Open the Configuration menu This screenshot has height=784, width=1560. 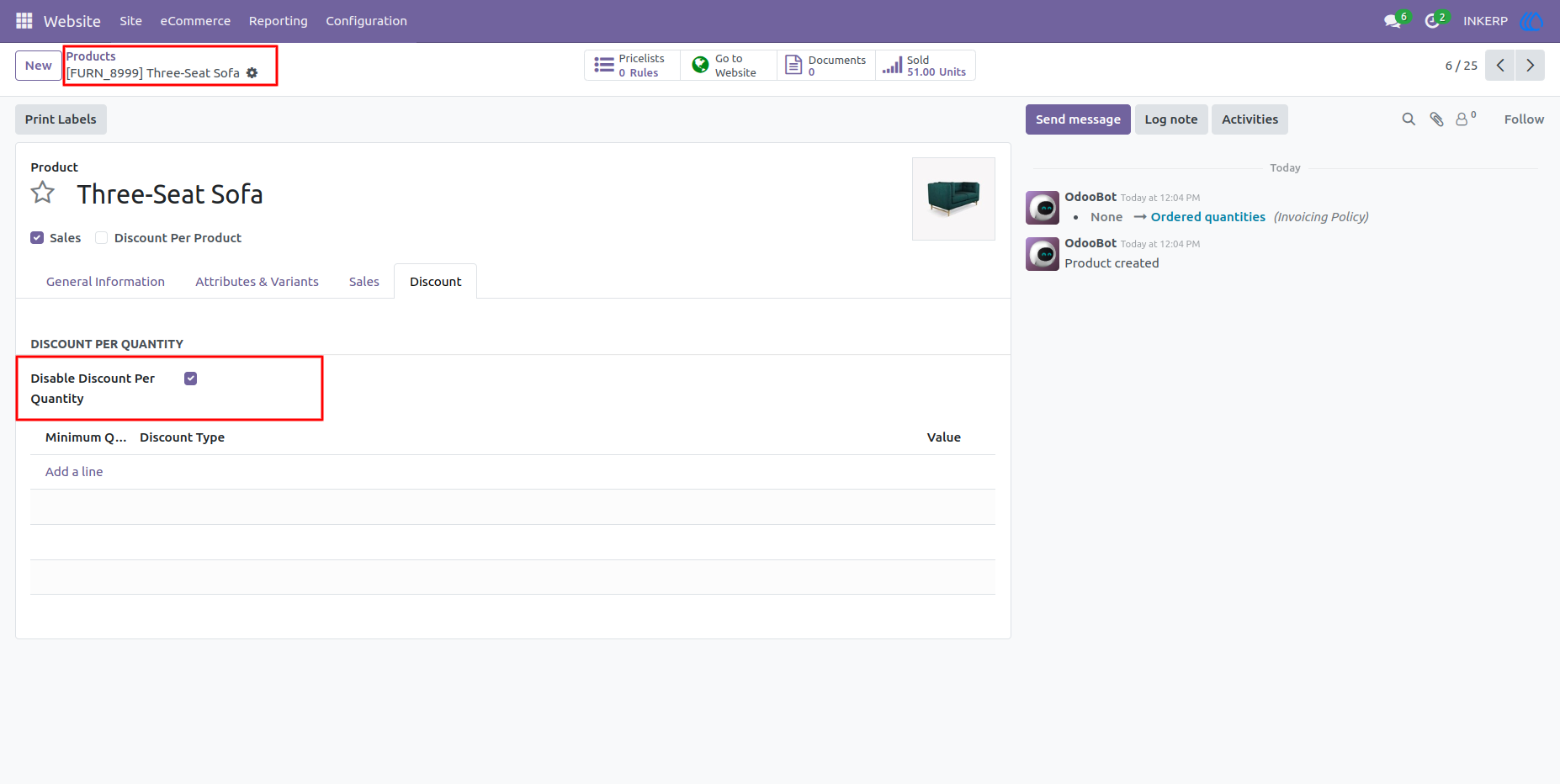(x=366, y=21)
